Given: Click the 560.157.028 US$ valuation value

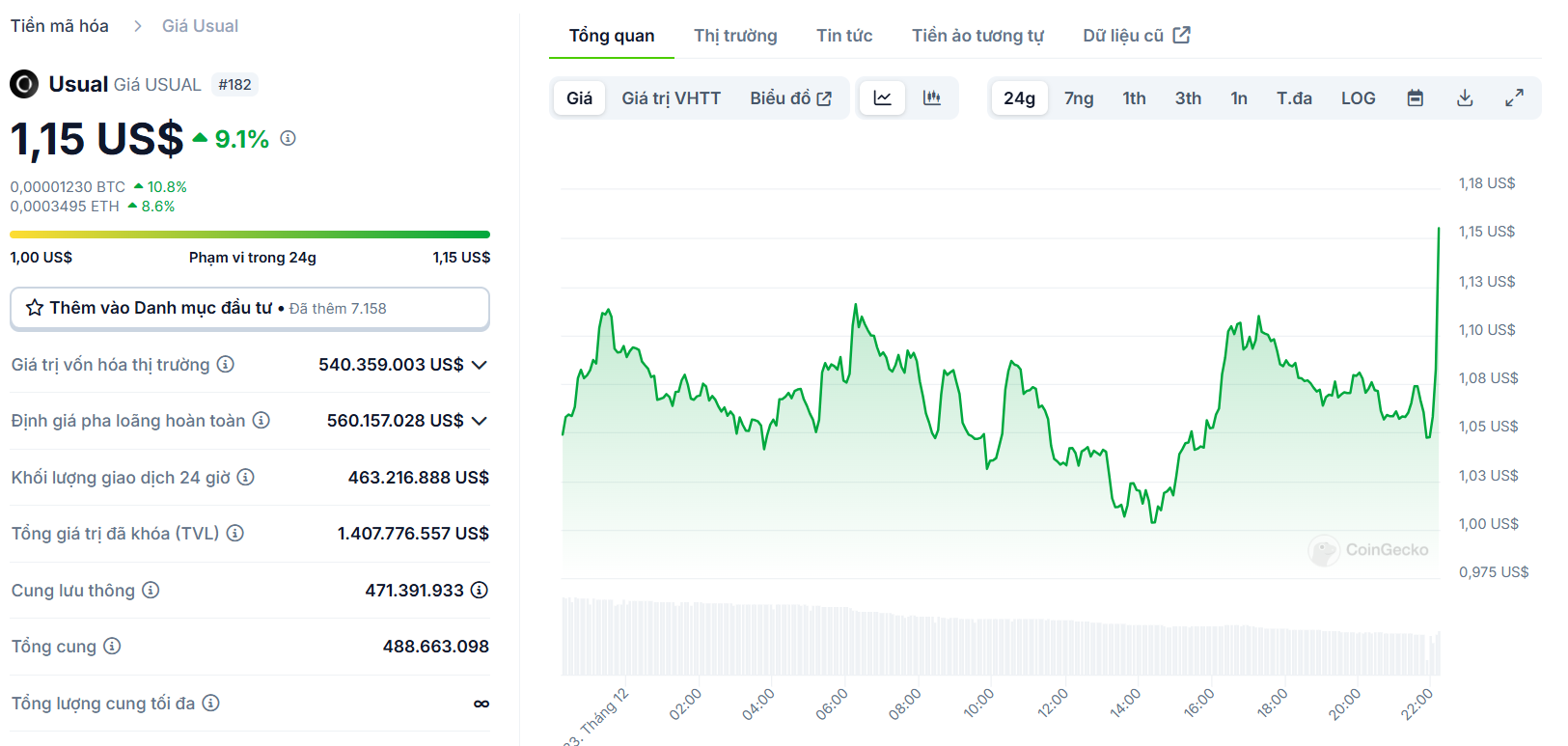Looking at the screenshot, I should 395,421.
